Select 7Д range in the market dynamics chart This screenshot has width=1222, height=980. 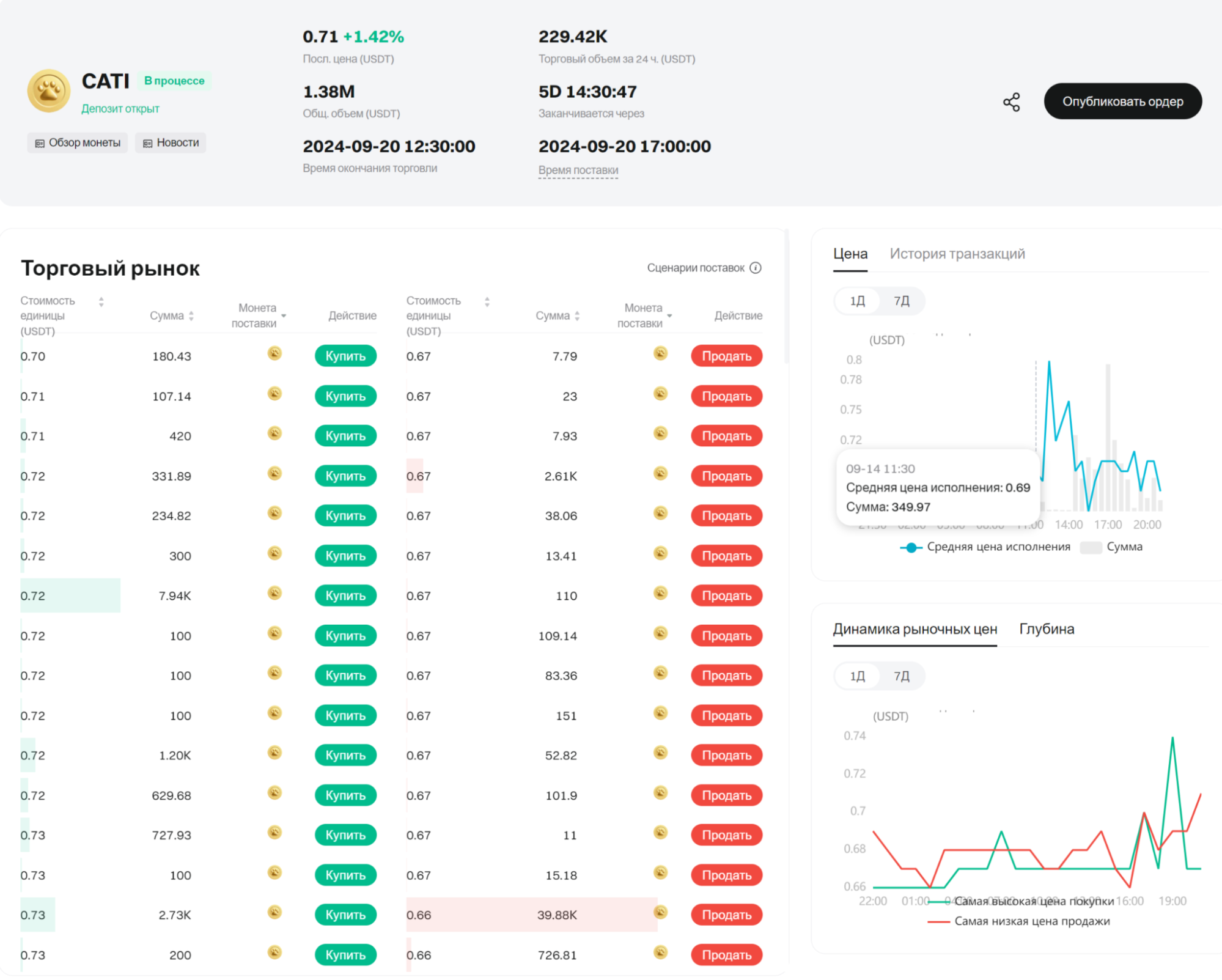(x=901, y=676)
